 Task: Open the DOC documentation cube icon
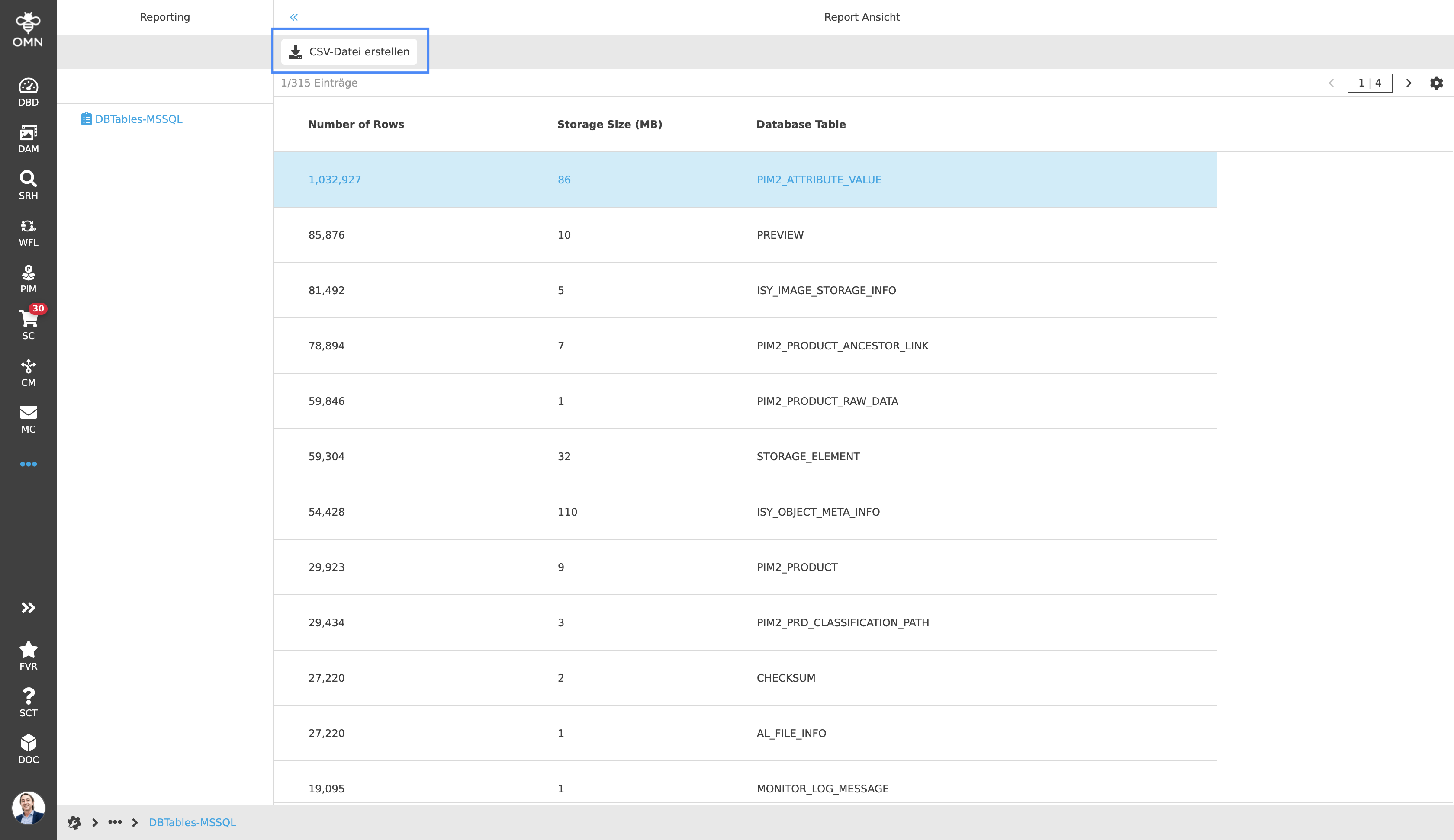(x=28, y=749)
